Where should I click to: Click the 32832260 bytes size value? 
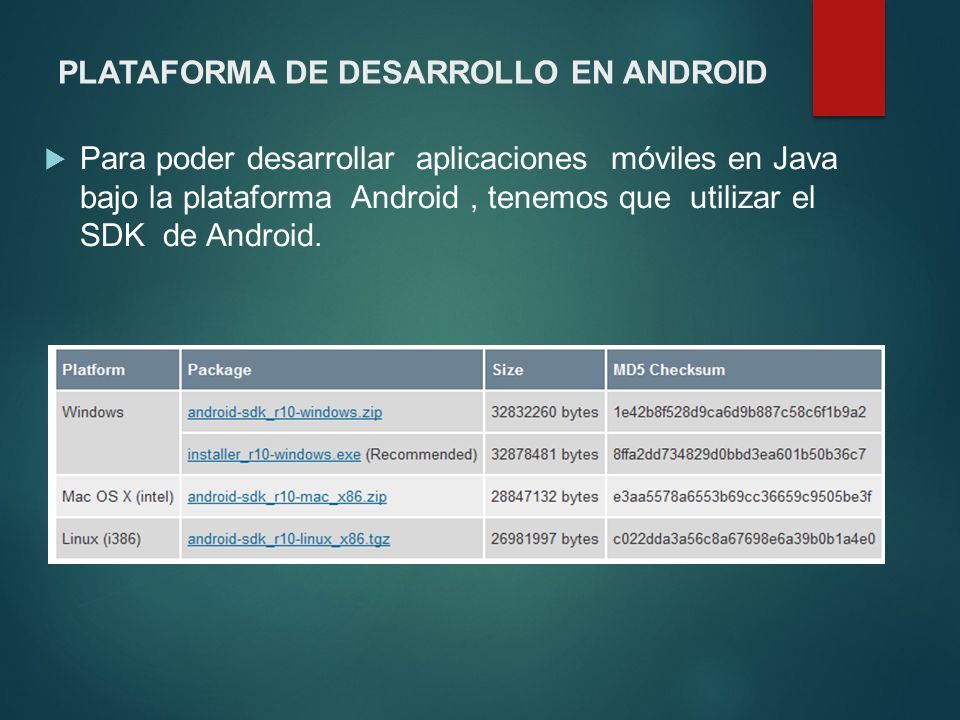click(x=544, y=412)
